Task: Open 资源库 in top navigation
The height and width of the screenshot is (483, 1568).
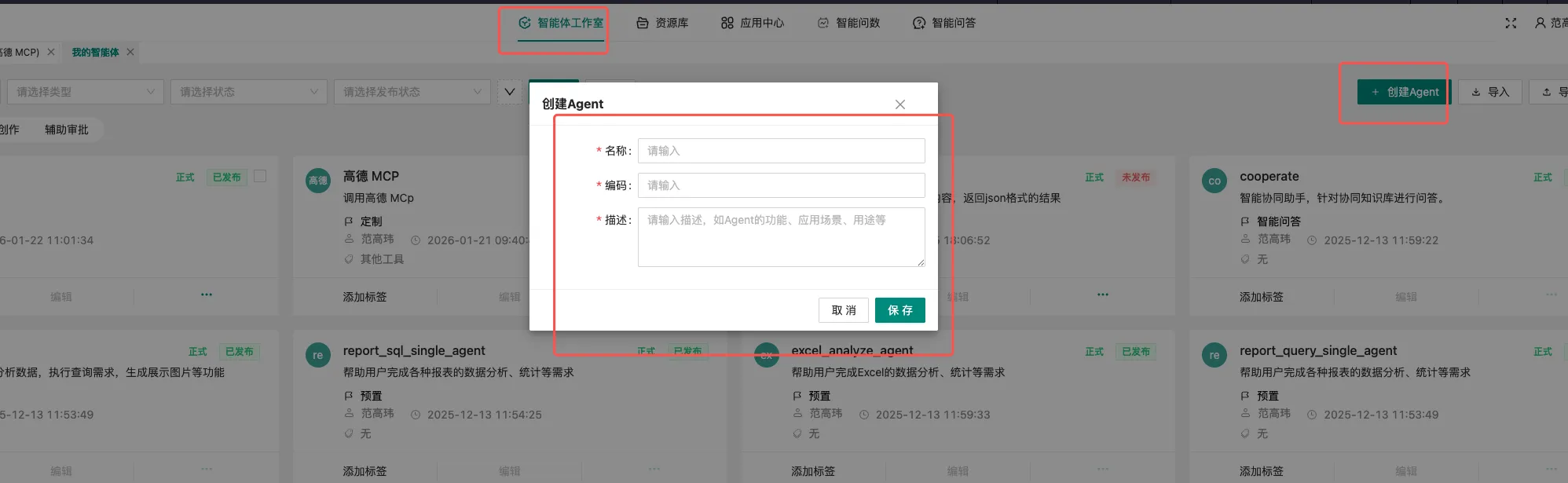Action: click(x=662, y=24)
